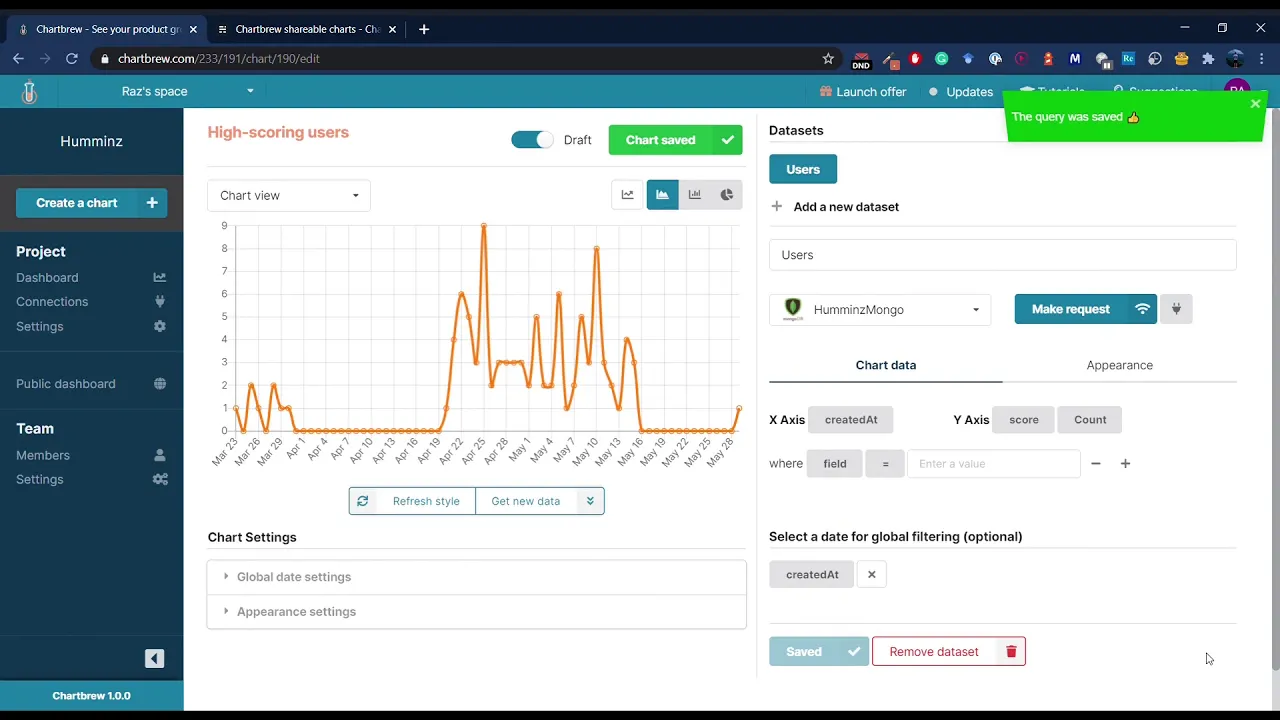Click the Remove dataset button

pyautogui.click(x=948, y=652)
